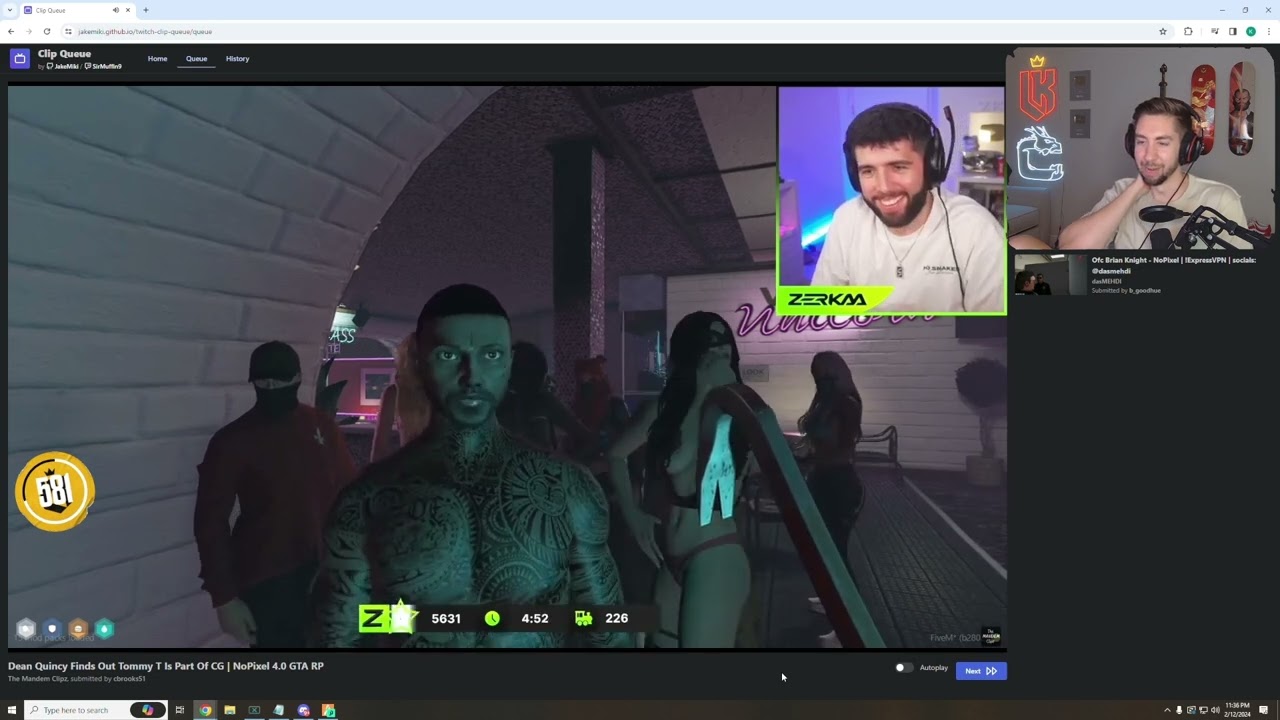Viewport: 1280px width, 720px height.
Task: Open the browser side panel icon
Action: 1233,31
